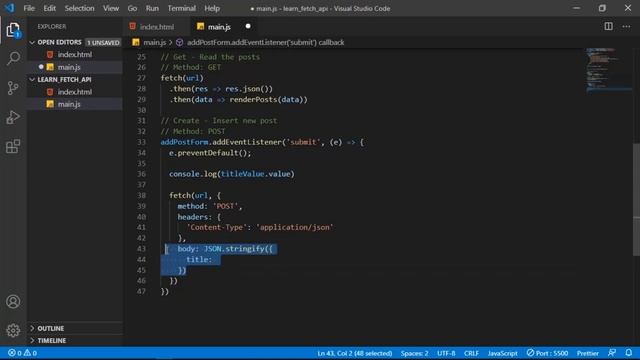Click the EXPLORER panel title
640x360 pixels.
pos(52,27)
